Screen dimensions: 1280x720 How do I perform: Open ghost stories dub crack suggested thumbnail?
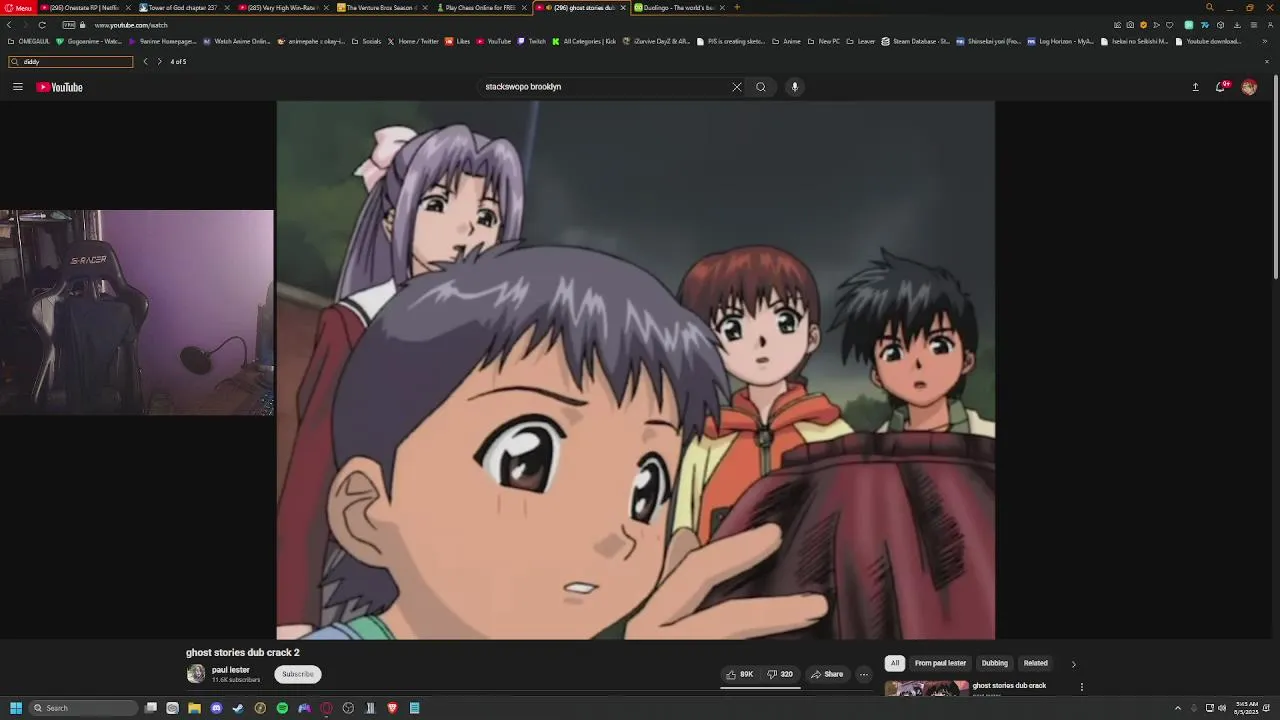pyautogui.click(x=926, y=688)
